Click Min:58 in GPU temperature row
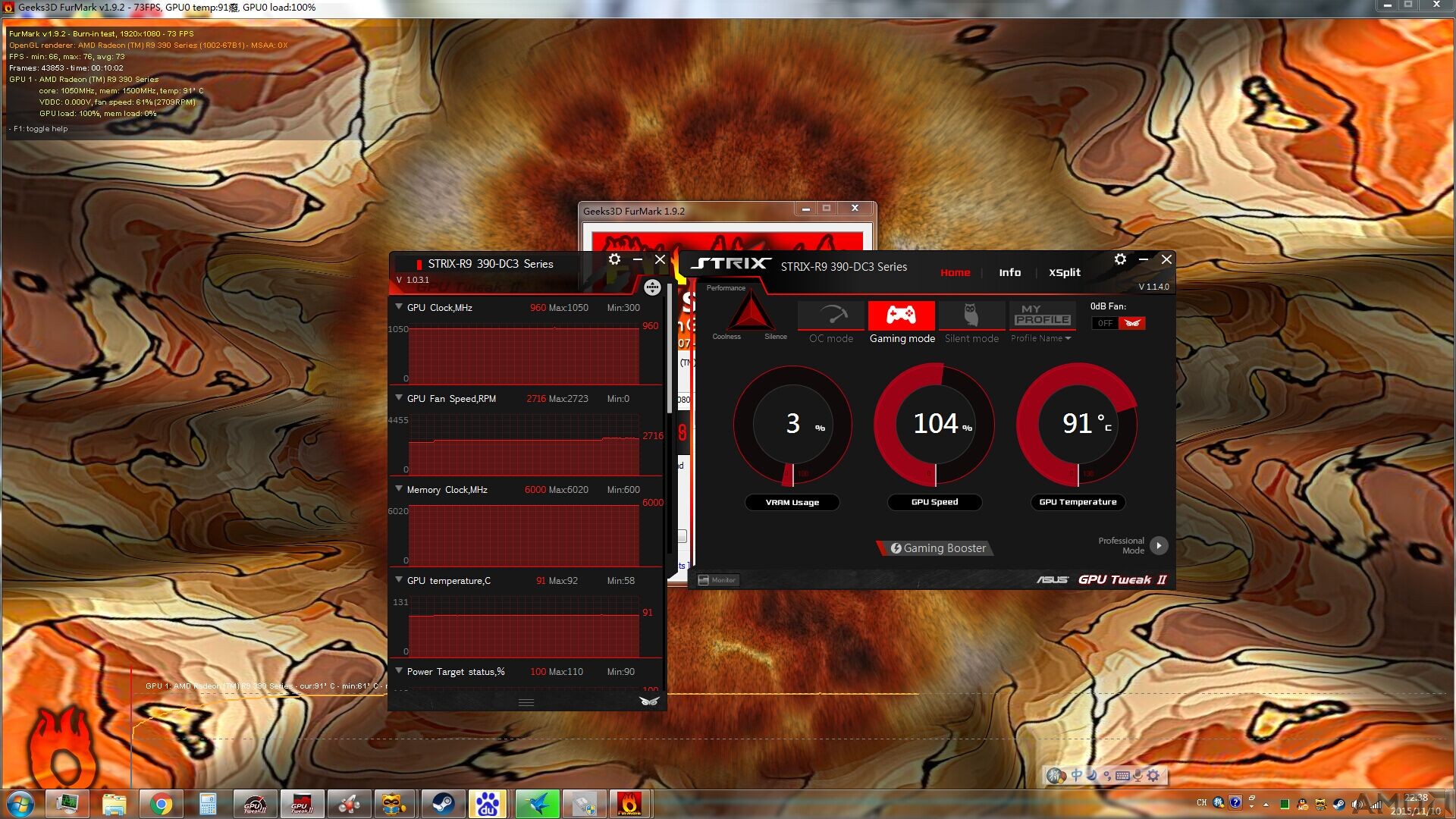The width and height of the screenshot is (1456, 819). 620,580
